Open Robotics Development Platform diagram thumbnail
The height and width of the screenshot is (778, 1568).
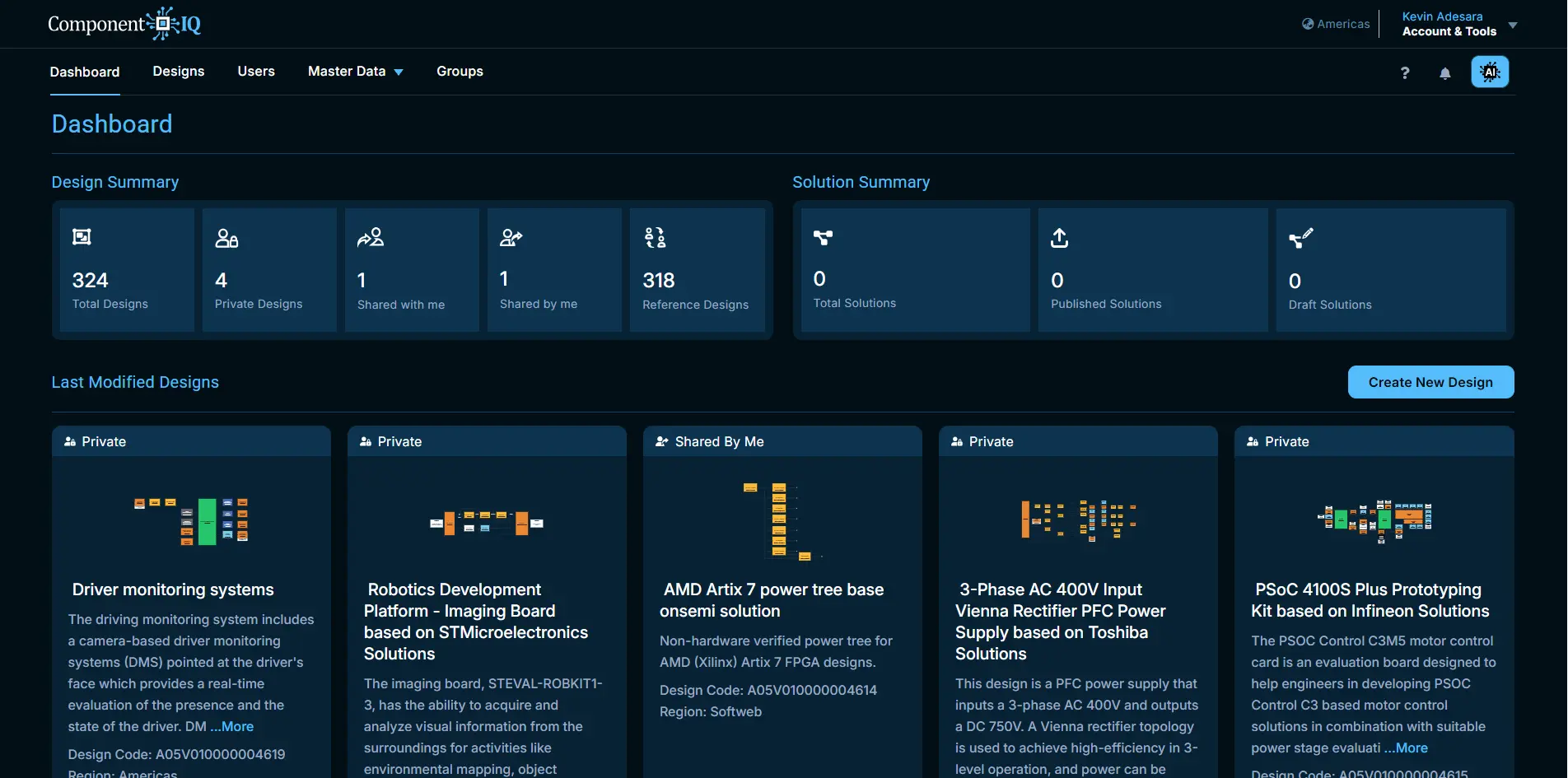[x=487, y=523]
